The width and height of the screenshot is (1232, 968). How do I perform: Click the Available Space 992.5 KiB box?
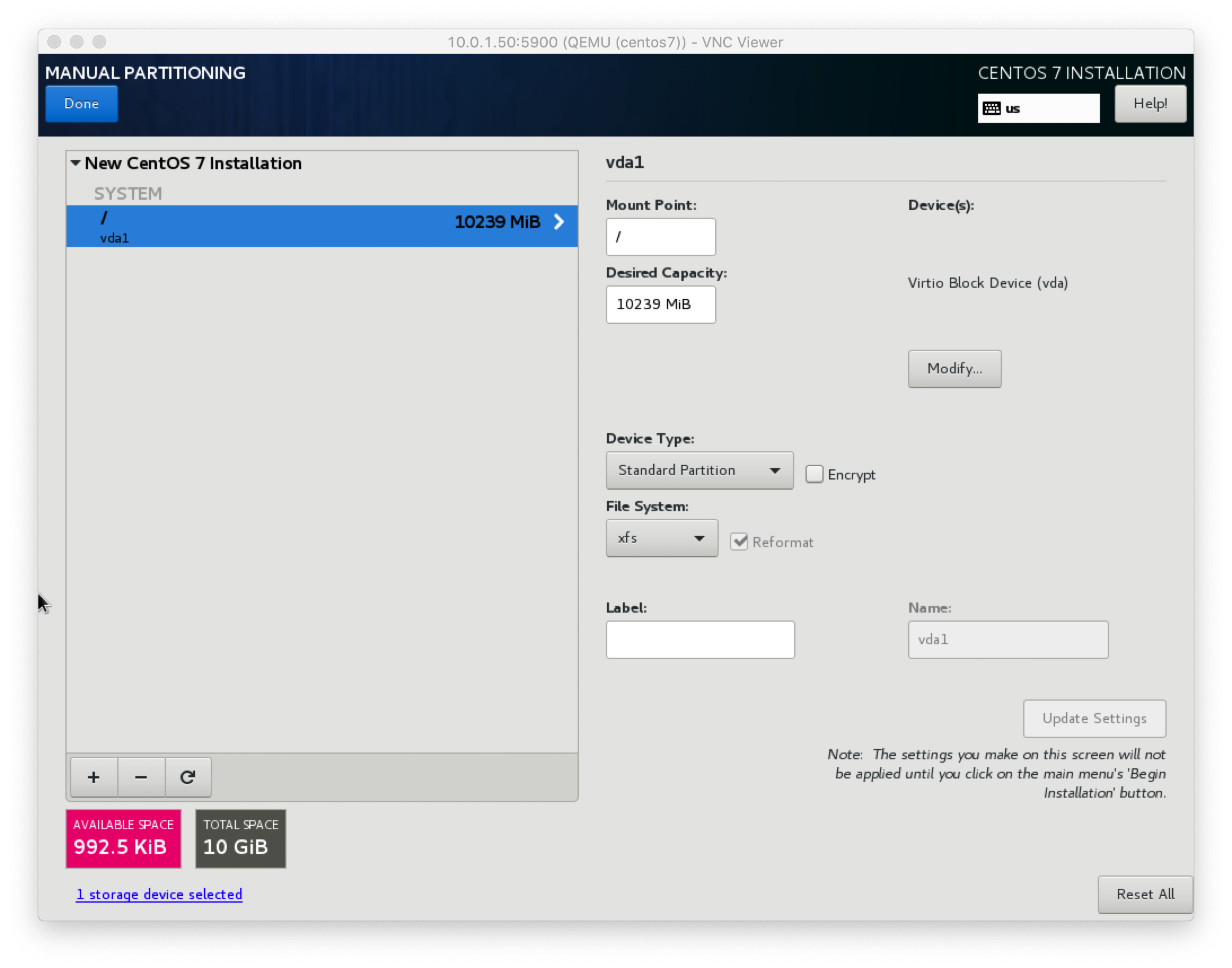(x=124, y=838)
